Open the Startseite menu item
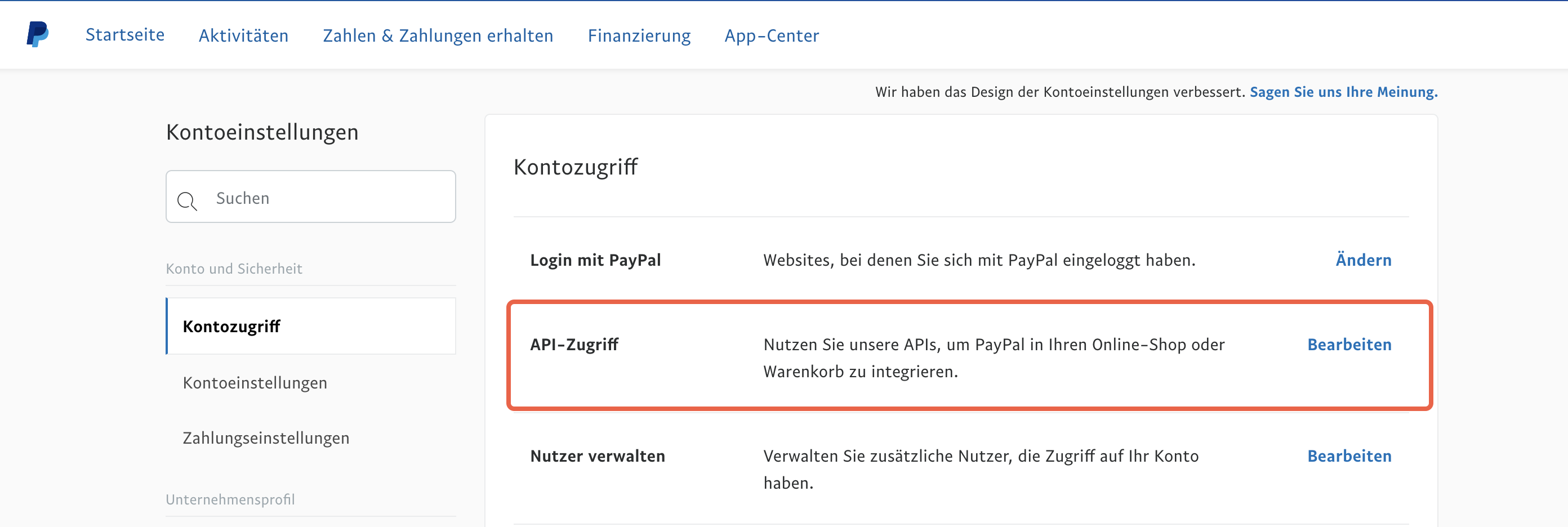 [125, 35]
